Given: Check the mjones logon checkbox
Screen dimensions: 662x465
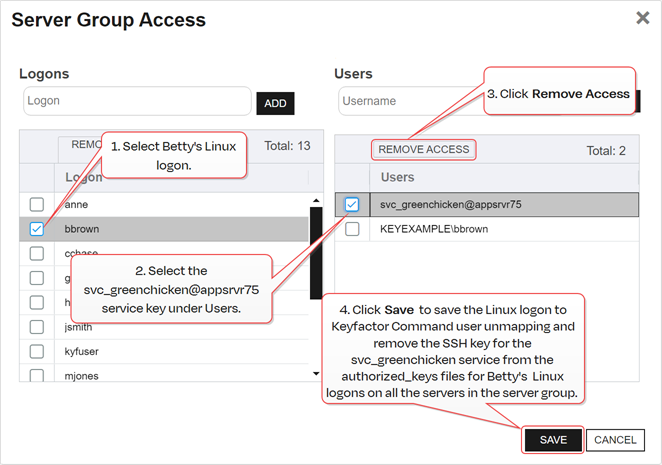Looking at the screenshot, I should (37, 376).
